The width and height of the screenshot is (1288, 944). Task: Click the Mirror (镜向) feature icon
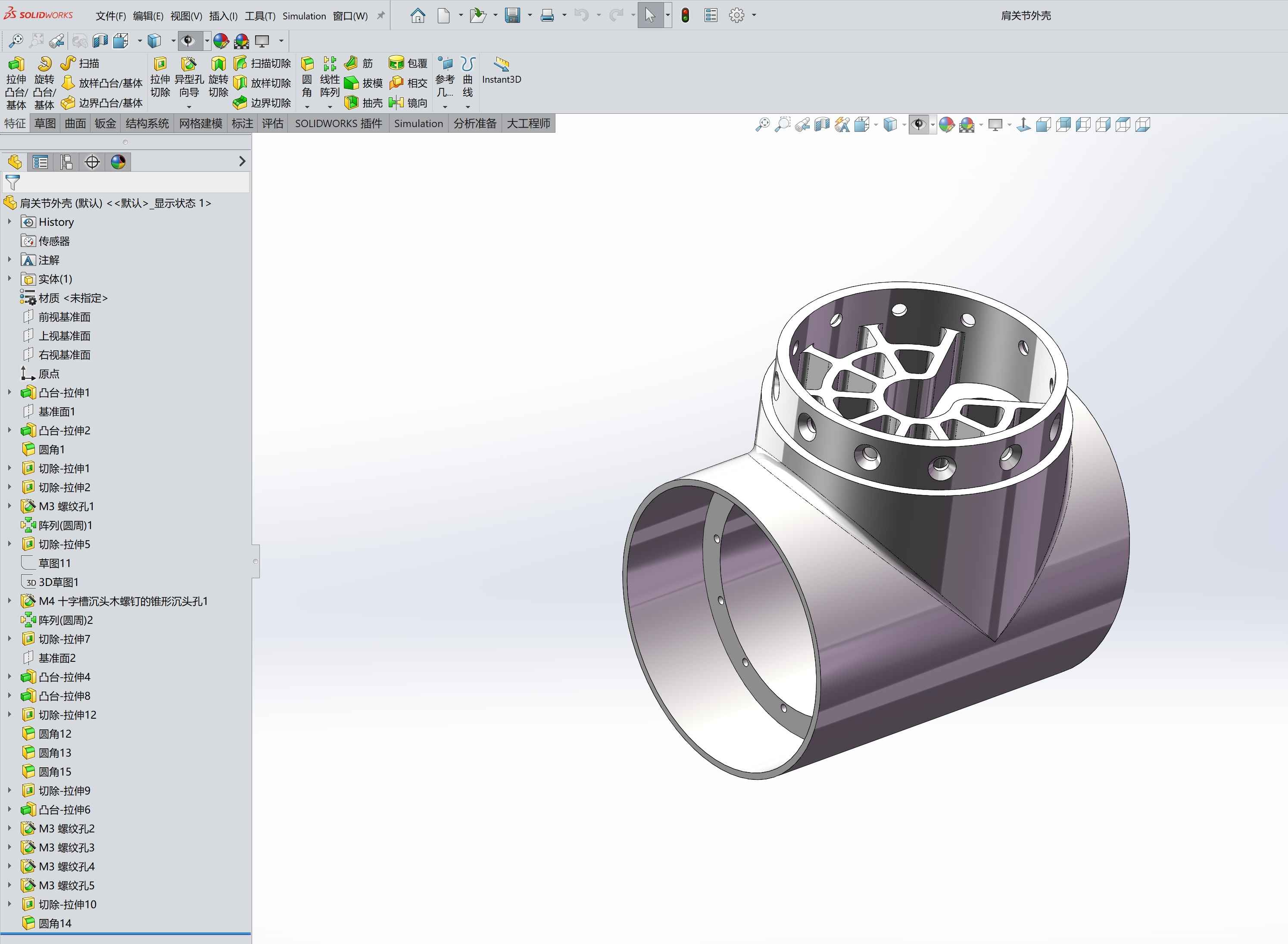(x=408, y=103)
